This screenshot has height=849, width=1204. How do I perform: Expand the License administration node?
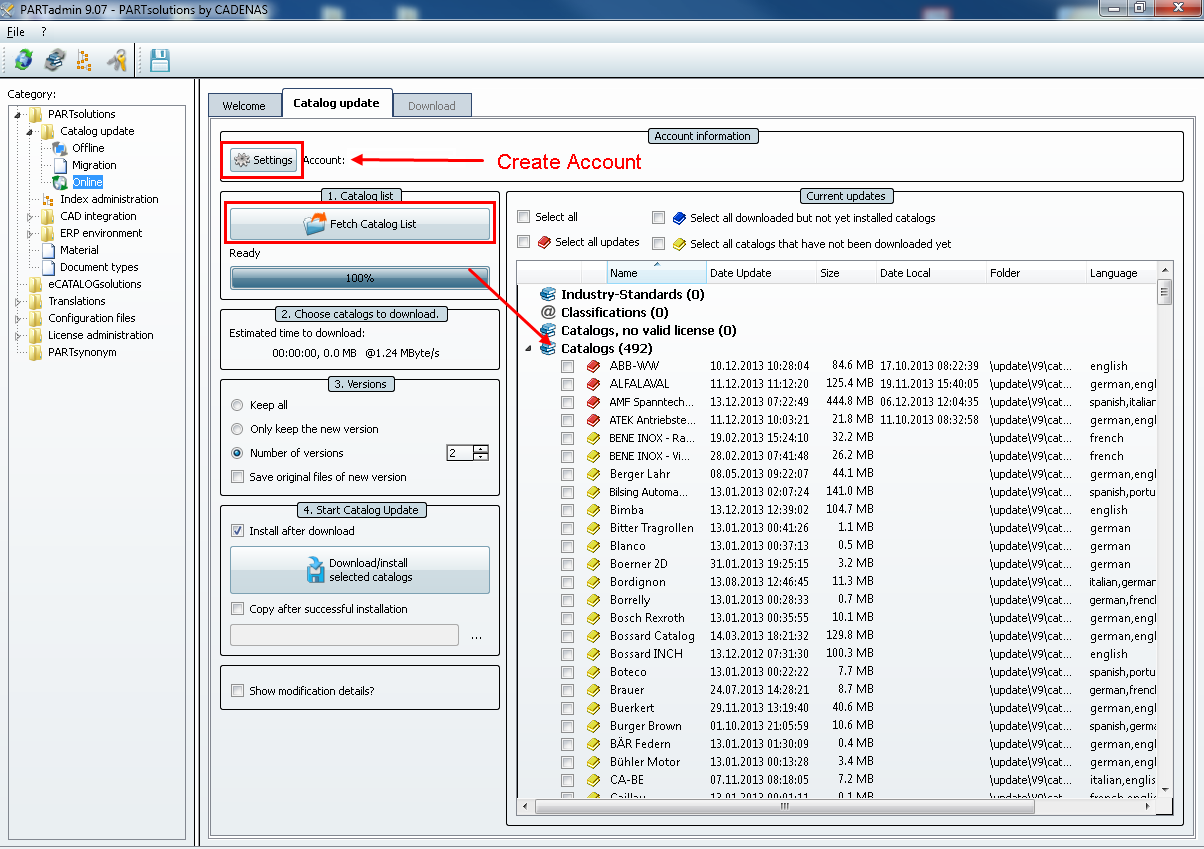pos(18,335)
